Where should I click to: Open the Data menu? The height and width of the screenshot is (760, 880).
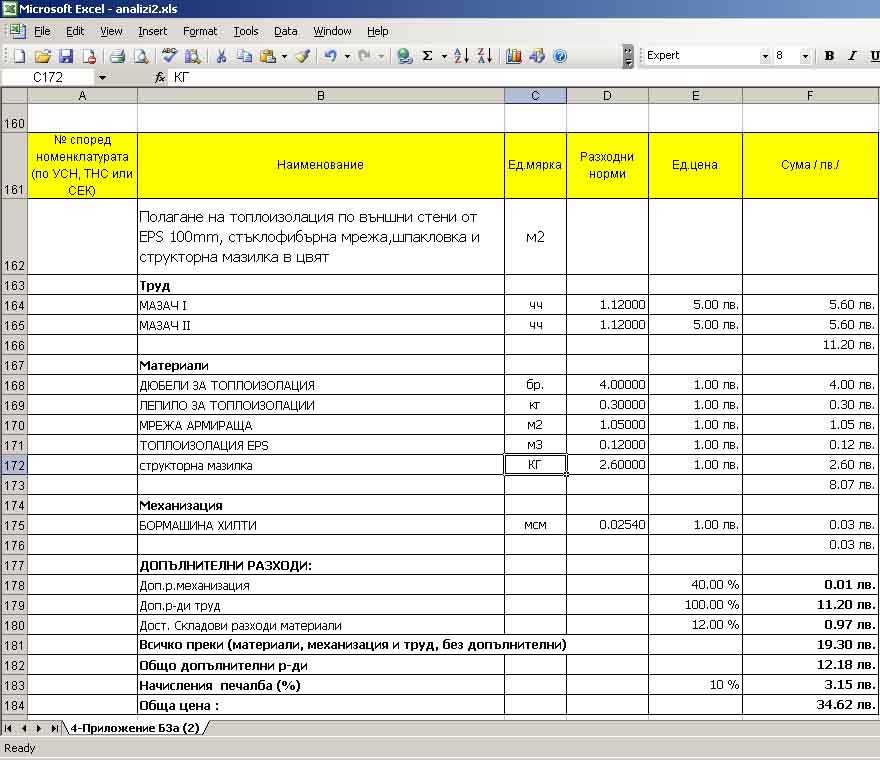pyautogui.click(x=286, y=31)
